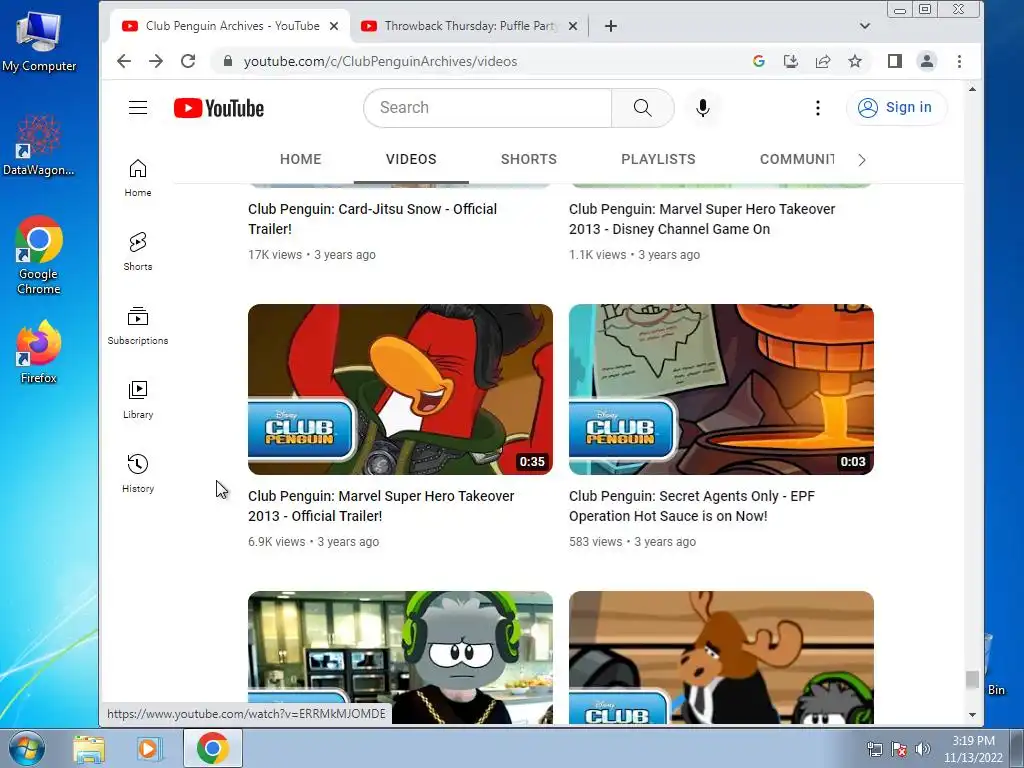Click the scrollbar up arrow
The image size is (1024, 768).
(x=972, y=89)
